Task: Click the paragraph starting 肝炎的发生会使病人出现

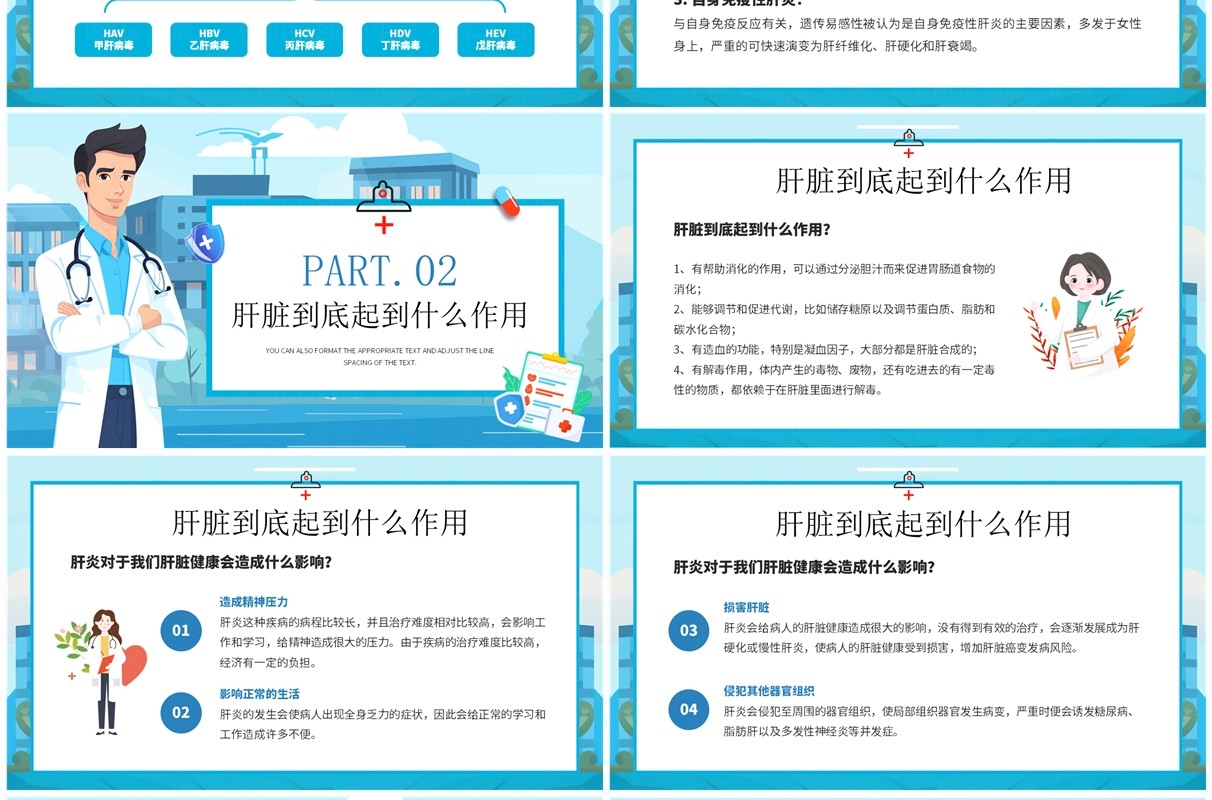Action: pos(383,724)
